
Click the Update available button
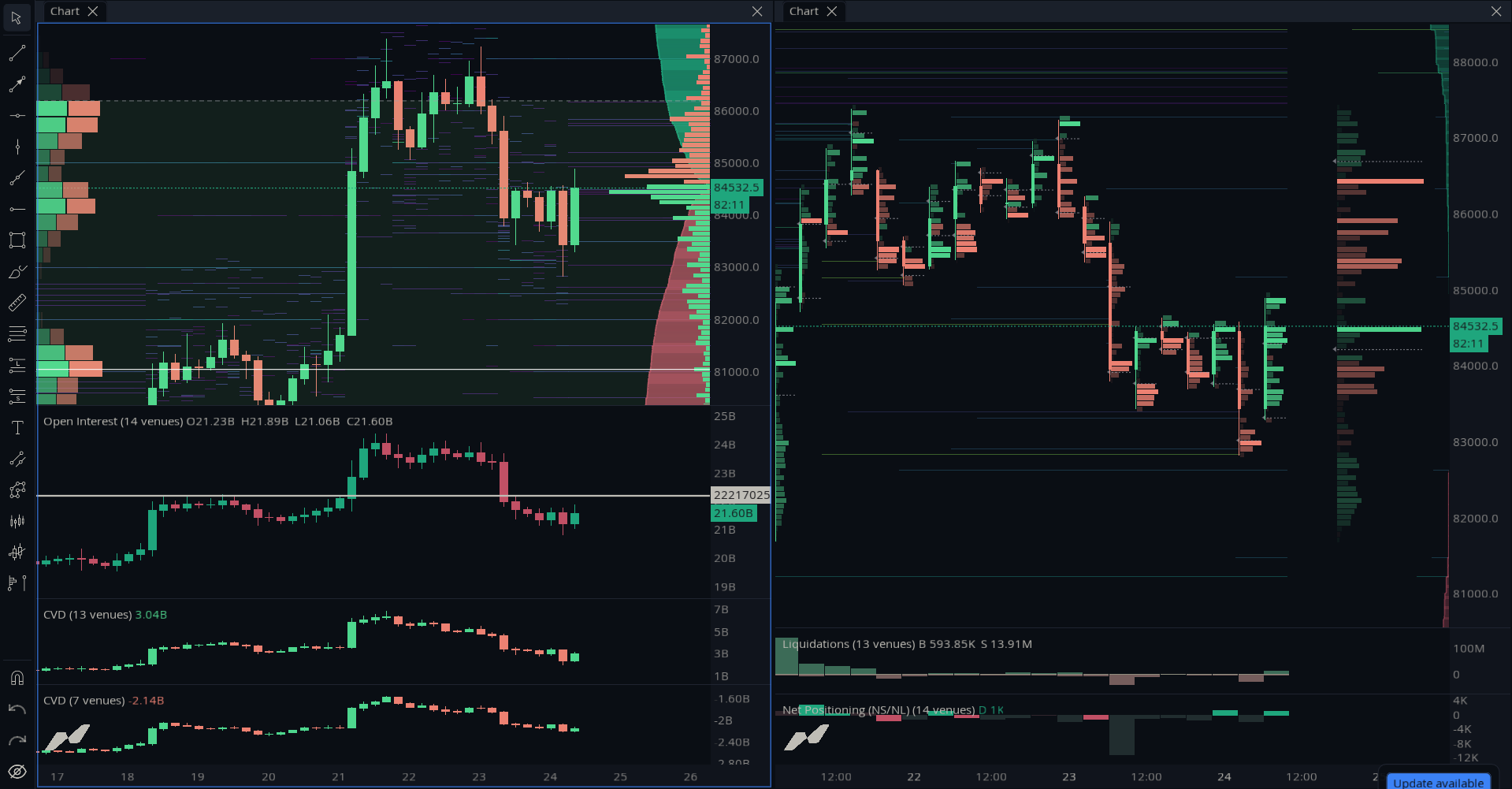[1439, 782]
